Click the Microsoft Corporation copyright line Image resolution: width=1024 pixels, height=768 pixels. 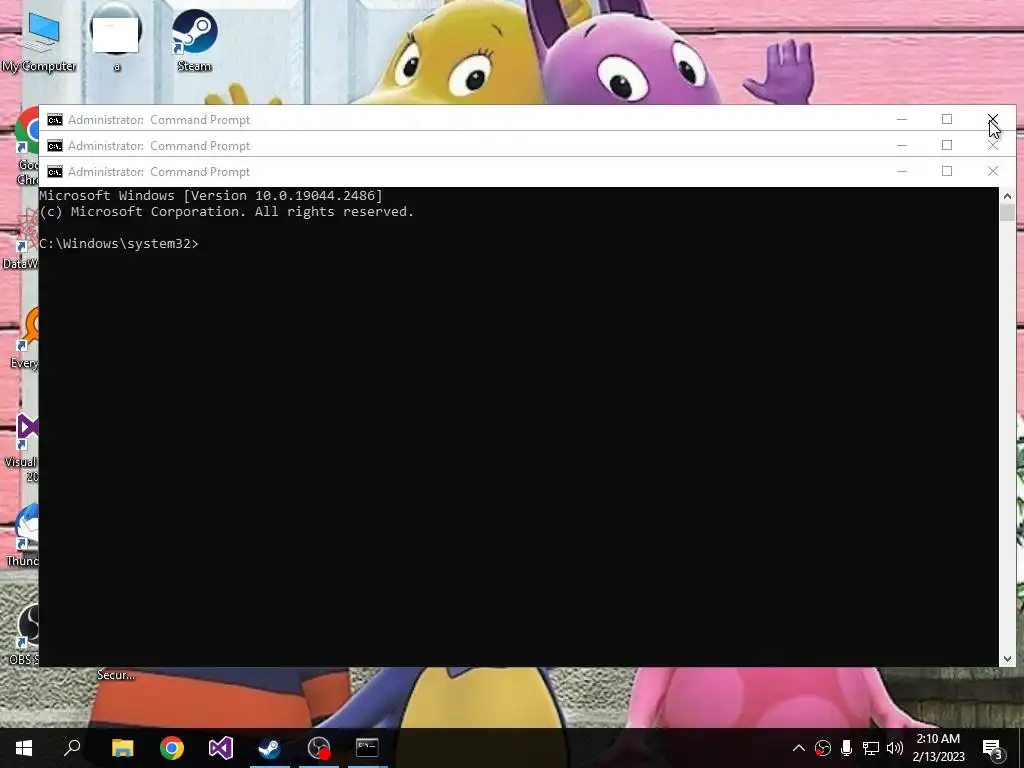click(227, 212)
